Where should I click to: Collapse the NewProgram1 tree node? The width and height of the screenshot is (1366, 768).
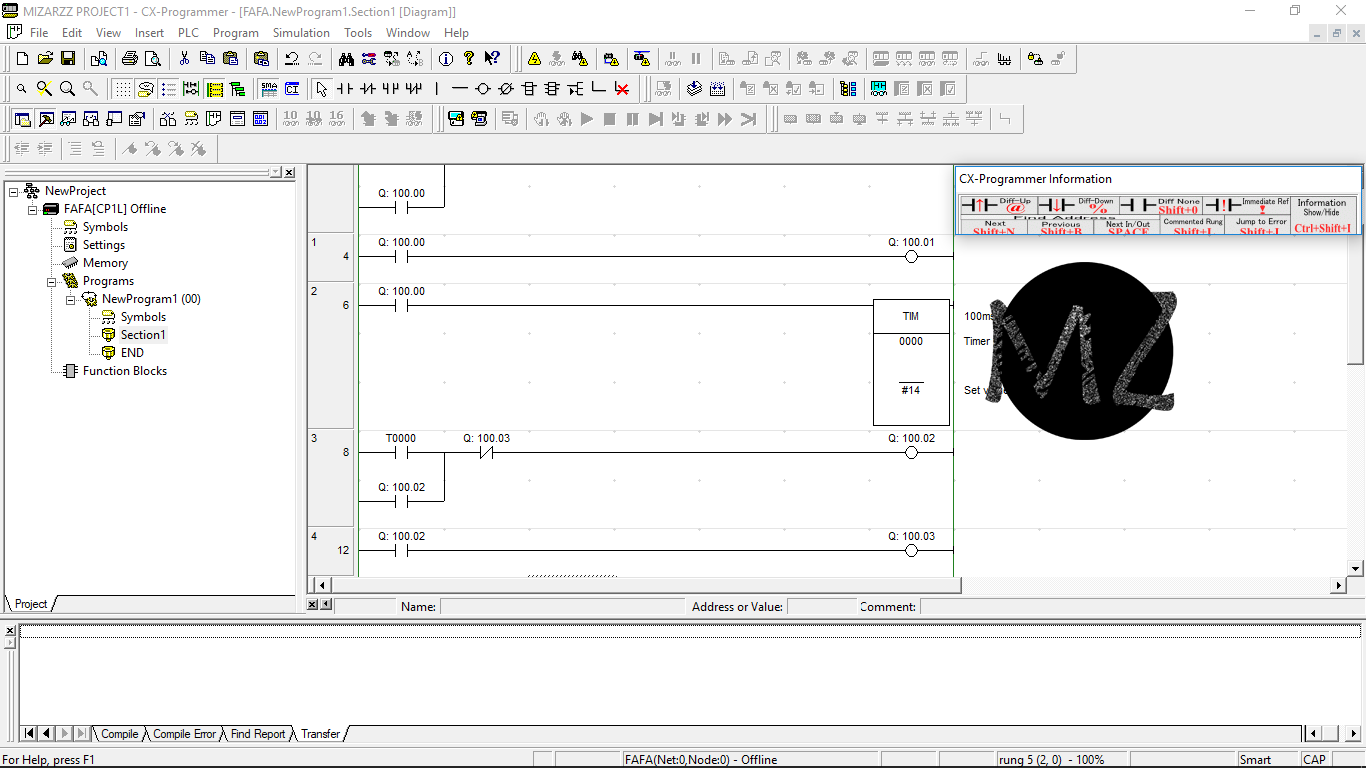[x=70, y=300]
